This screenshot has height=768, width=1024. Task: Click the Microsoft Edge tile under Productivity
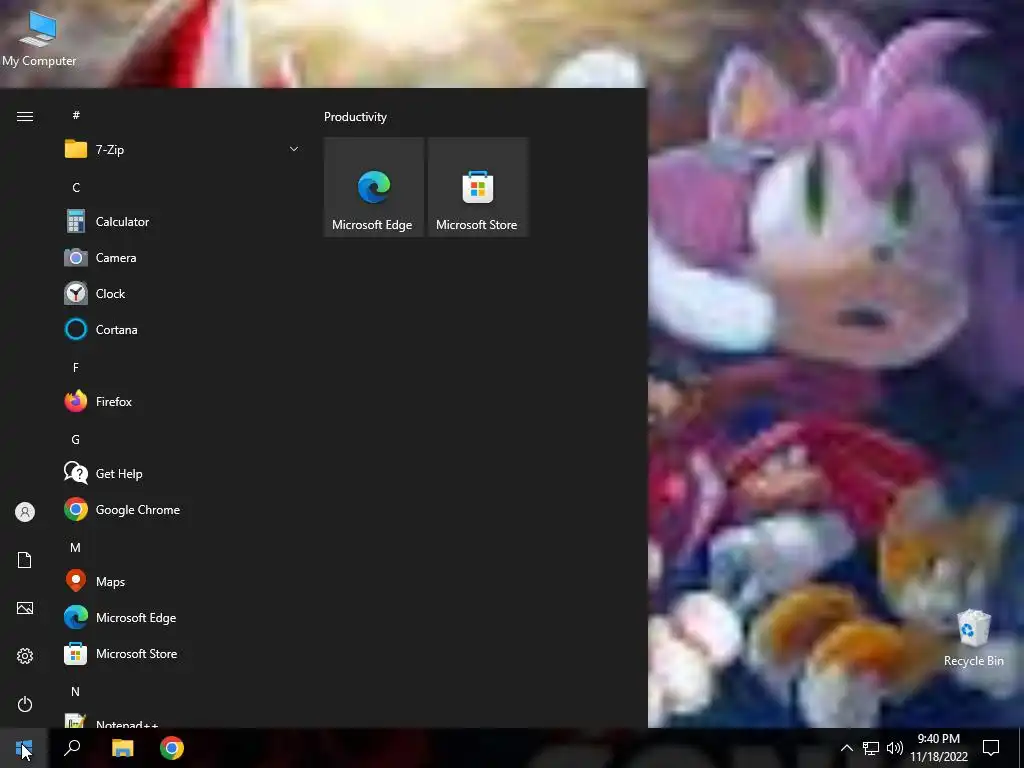tap(374, 187)
